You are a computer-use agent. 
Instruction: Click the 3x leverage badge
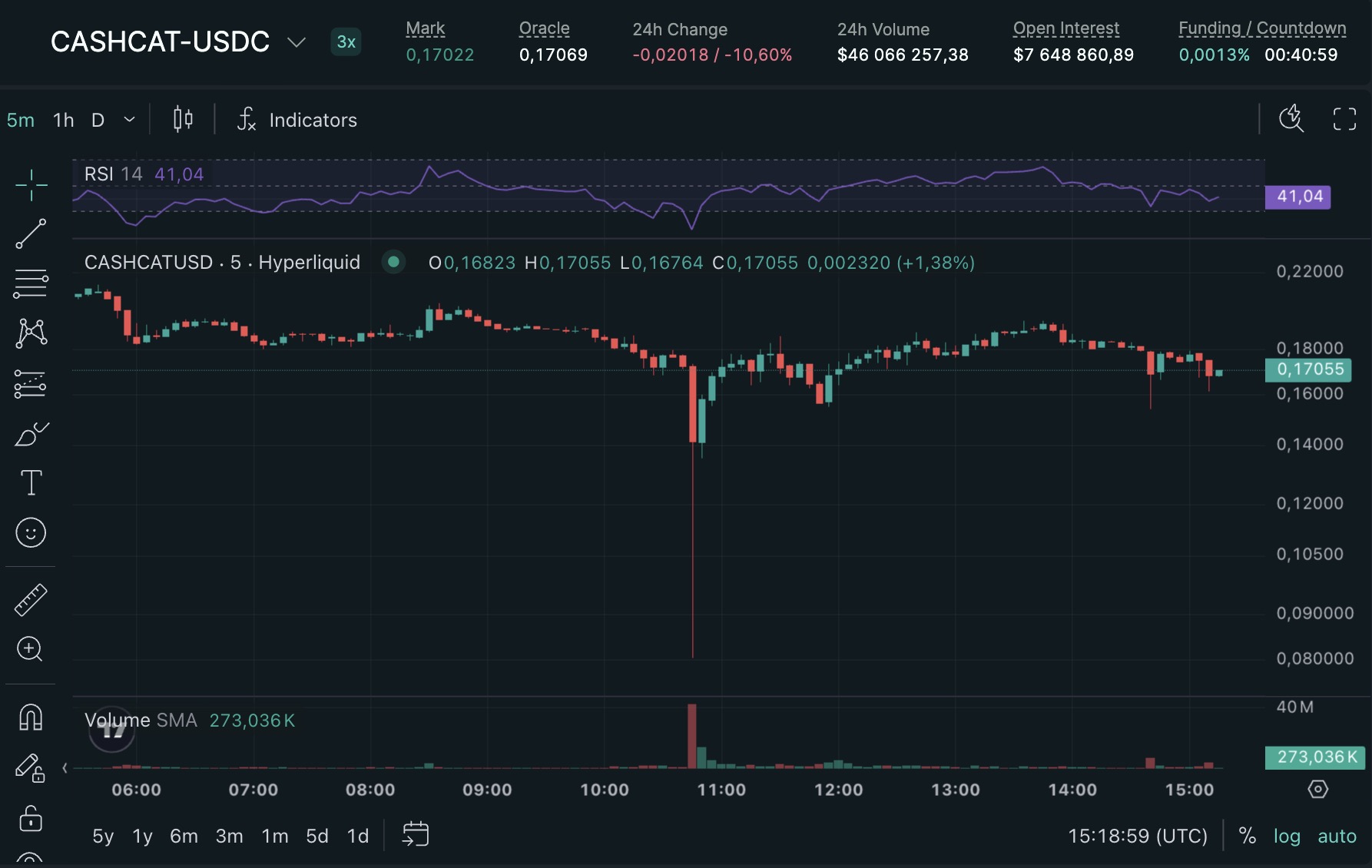(346, 41)
